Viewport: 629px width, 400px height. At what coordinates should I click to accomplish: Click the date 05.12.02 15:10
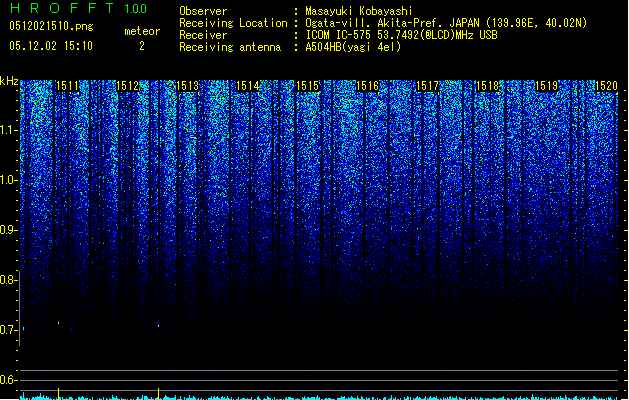tap(51, 46)
